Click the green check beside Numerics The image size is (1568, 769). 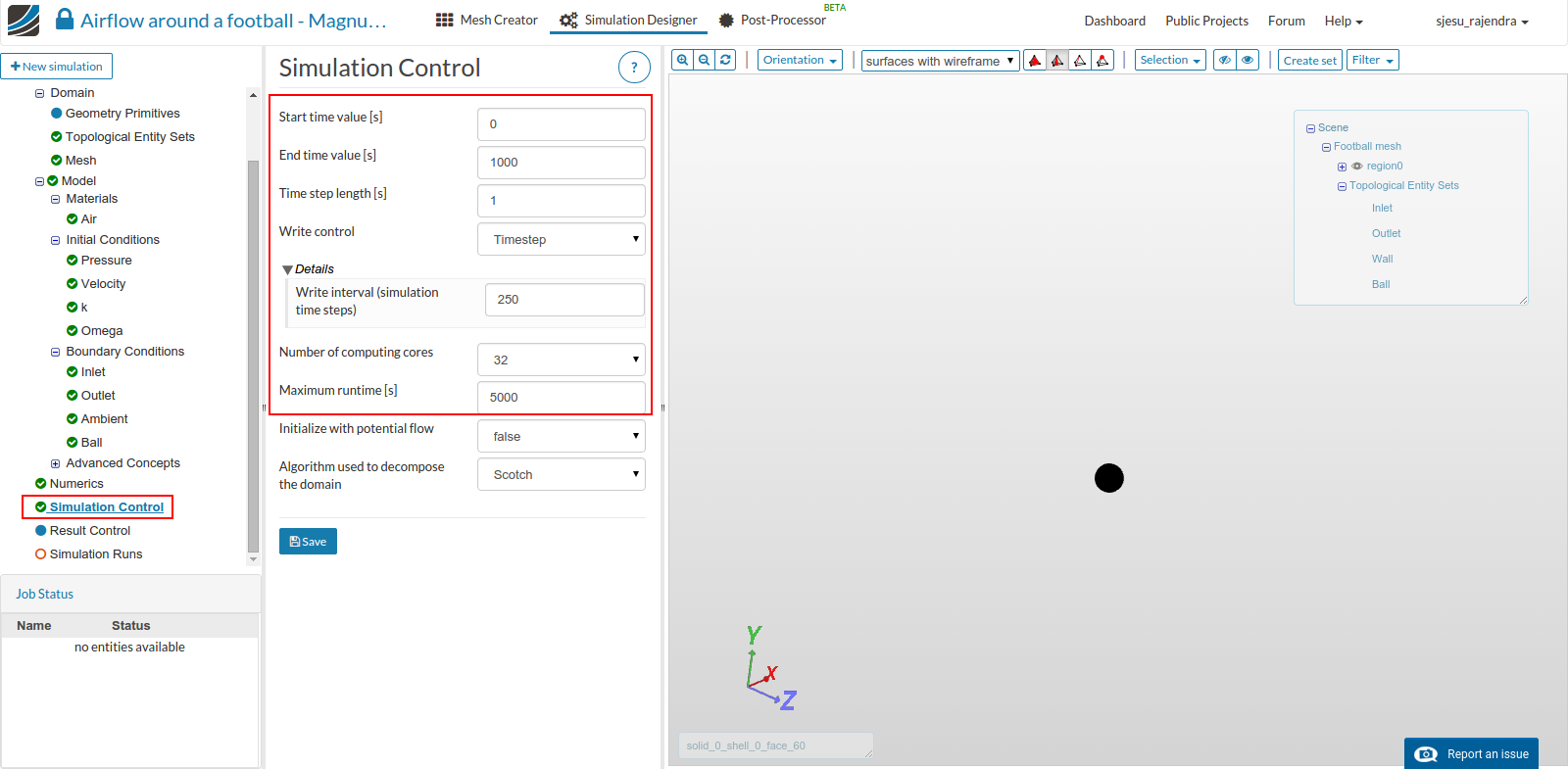coord(41,484)
